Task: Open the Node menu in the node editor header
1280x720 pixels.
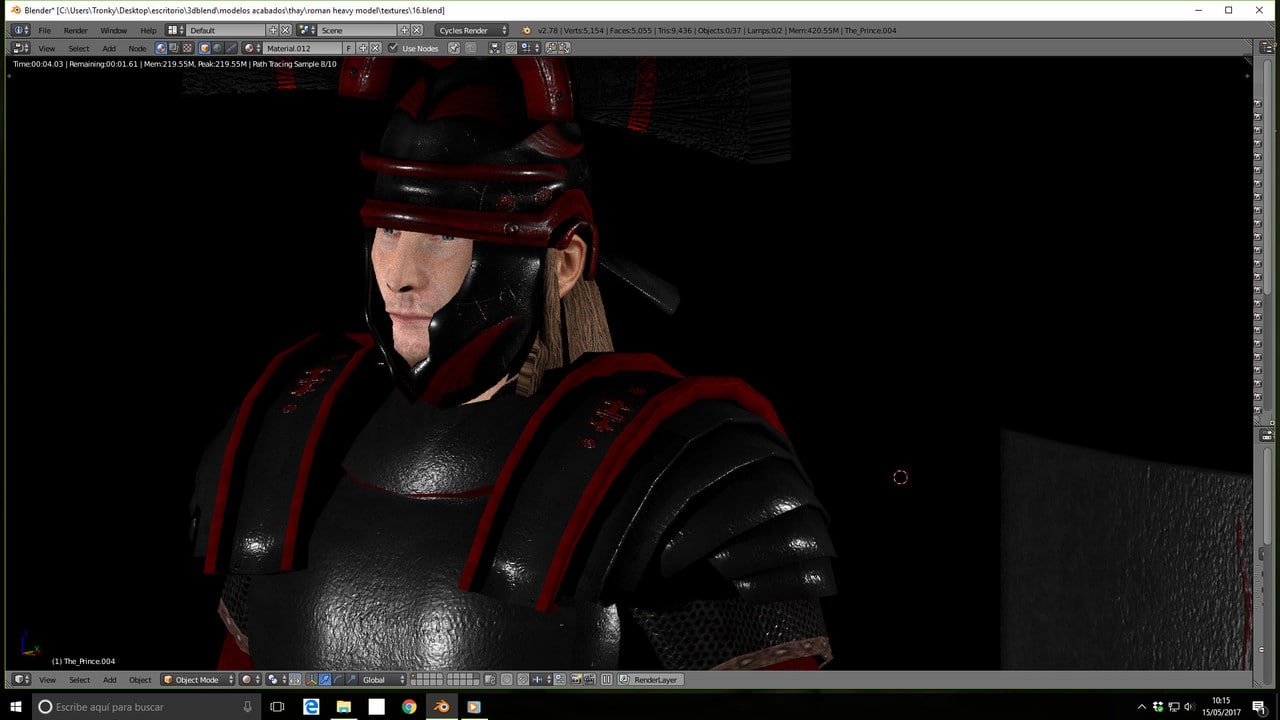Action: point(137,48)
